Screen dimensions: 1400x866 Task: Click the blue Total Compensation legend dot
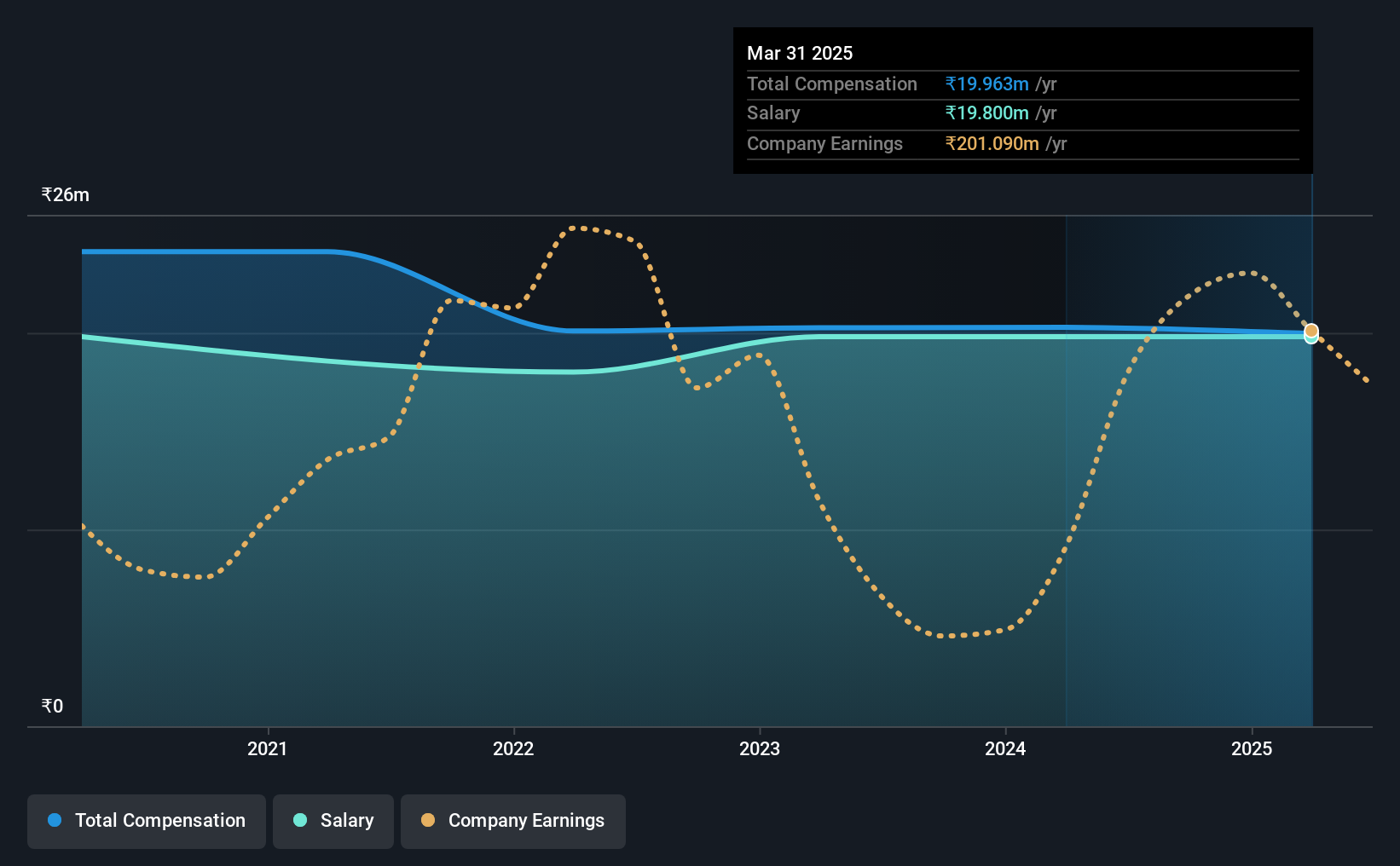[55, 820]
